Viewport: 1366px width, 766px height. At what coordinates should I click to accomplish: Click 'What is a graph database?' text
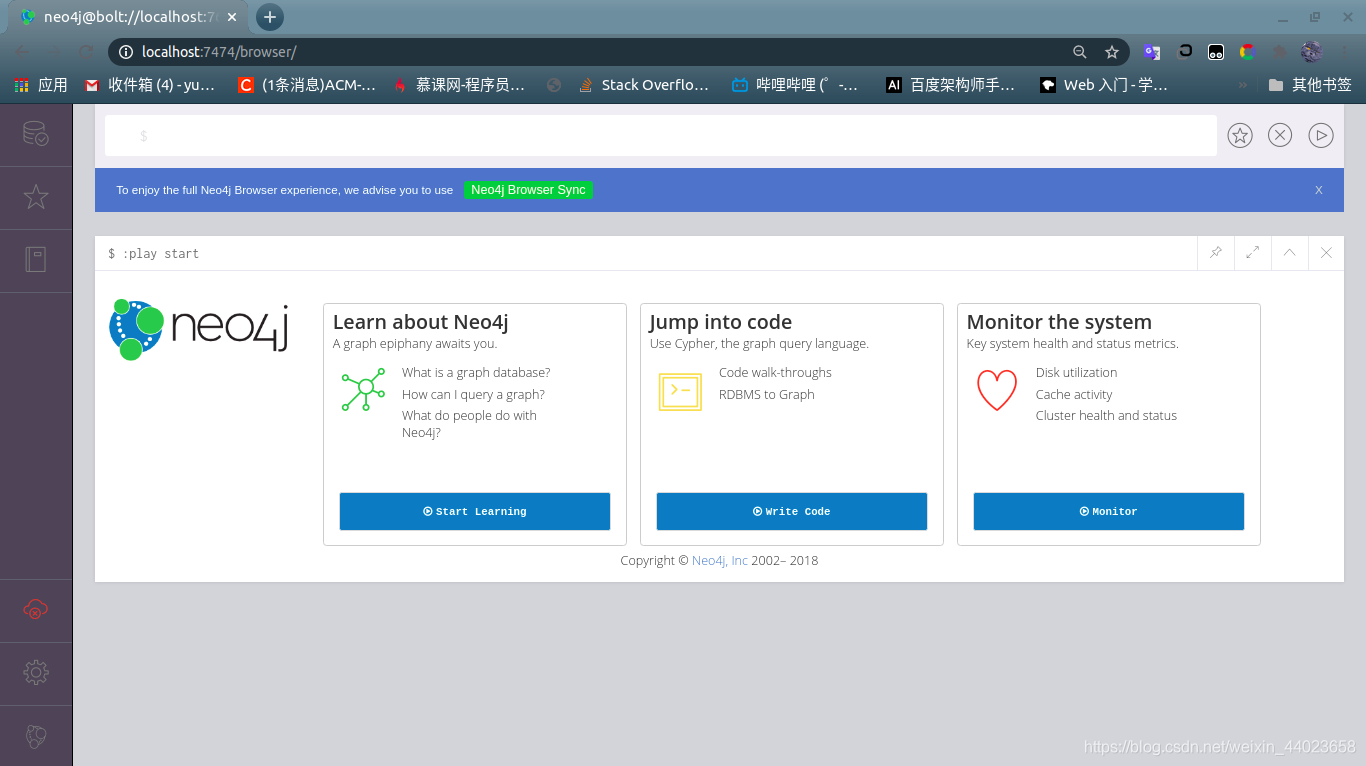(x=476, y=373)
